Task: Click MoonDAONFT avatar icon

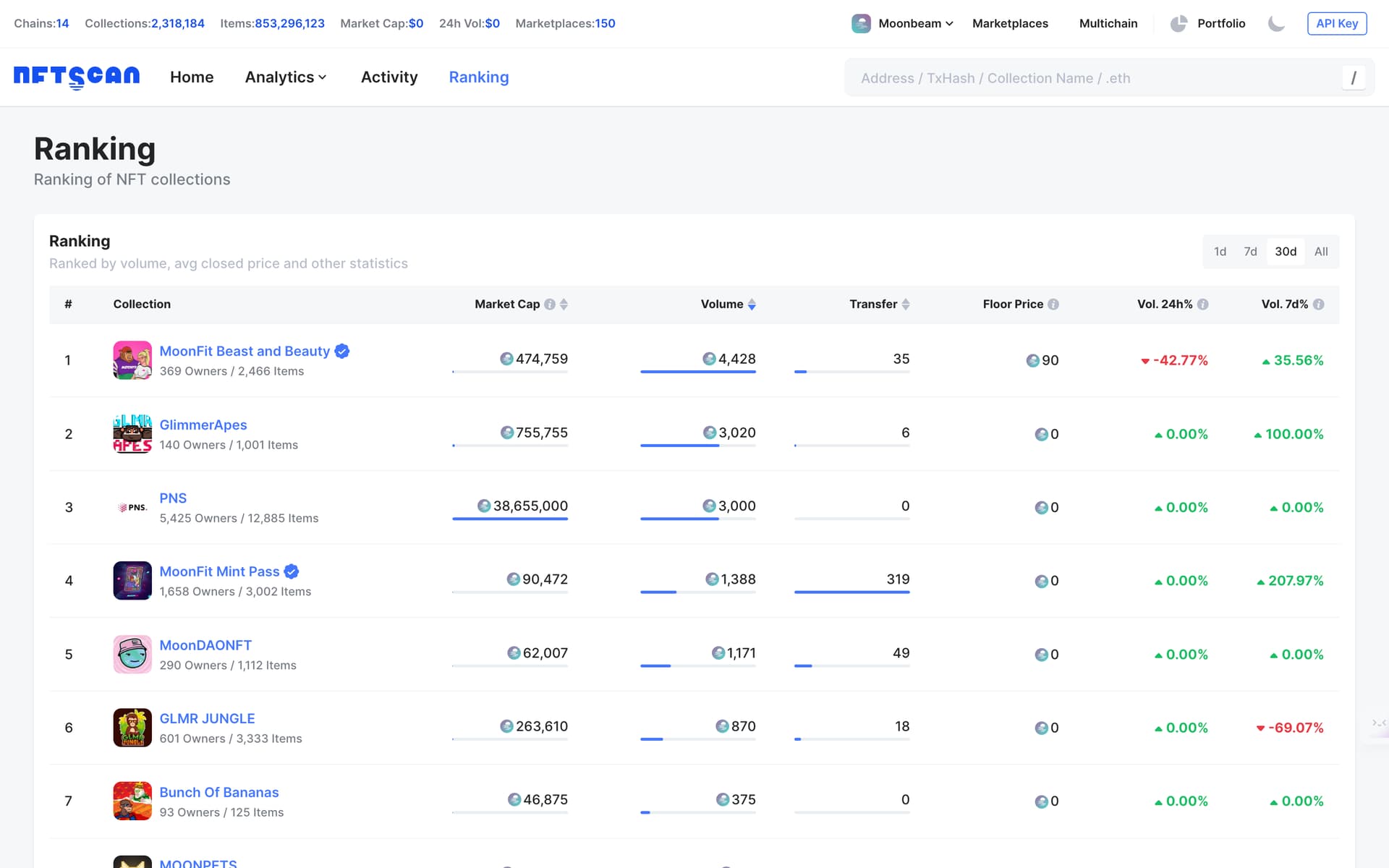Action: click(132, 655)
